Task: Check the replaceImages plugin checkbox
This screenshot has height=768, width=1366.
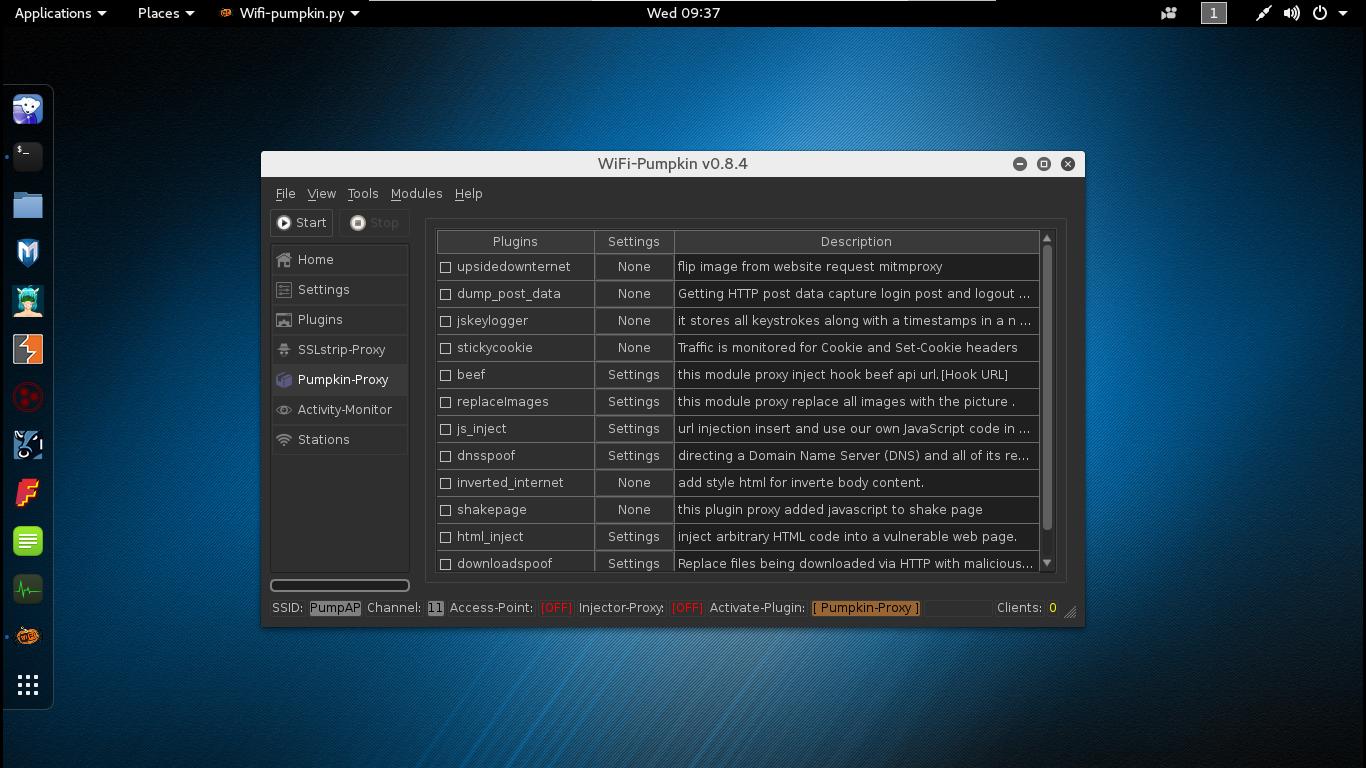Action: click(446, 402)
